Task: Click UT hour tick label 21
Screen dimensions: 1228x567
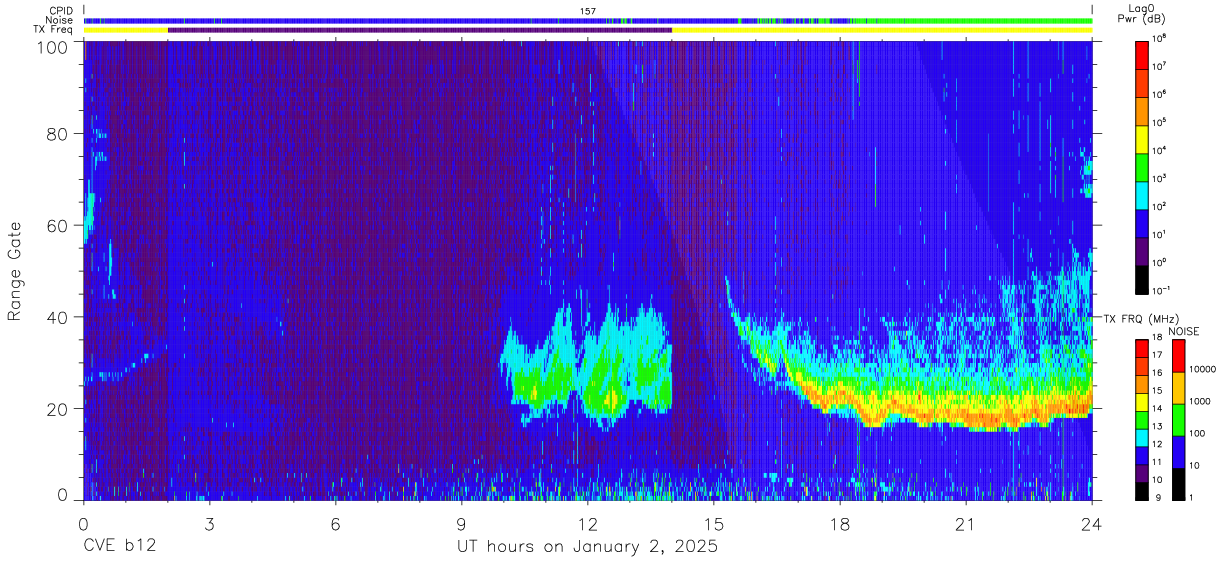Action: [x=966, y=524]
